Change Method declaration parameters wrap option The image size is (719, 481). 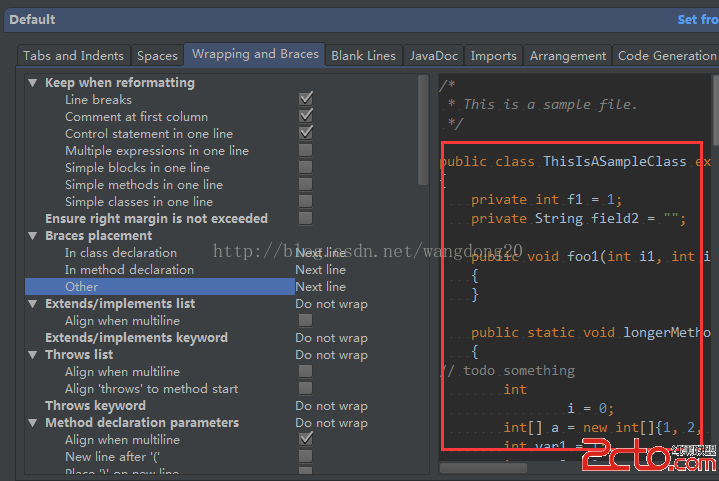tap(332, 423)
